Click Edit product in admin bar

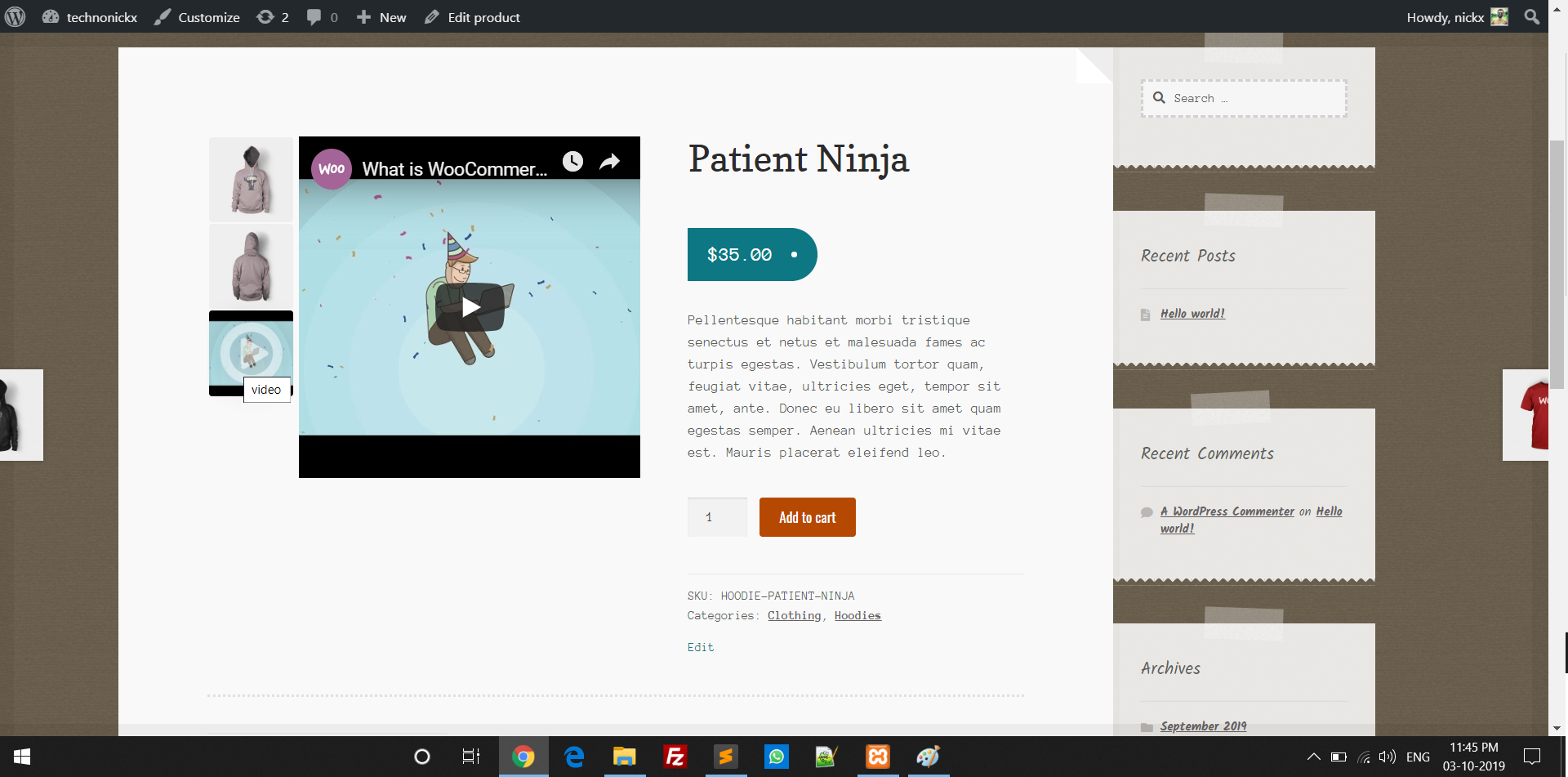pyautogui.click(x=472, y=17)
